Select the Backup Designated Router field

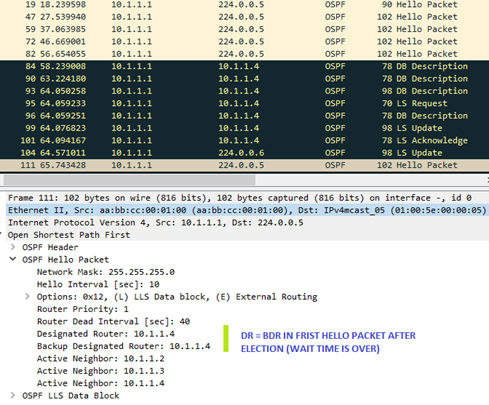pyautogui.click(x=123, y=346)
